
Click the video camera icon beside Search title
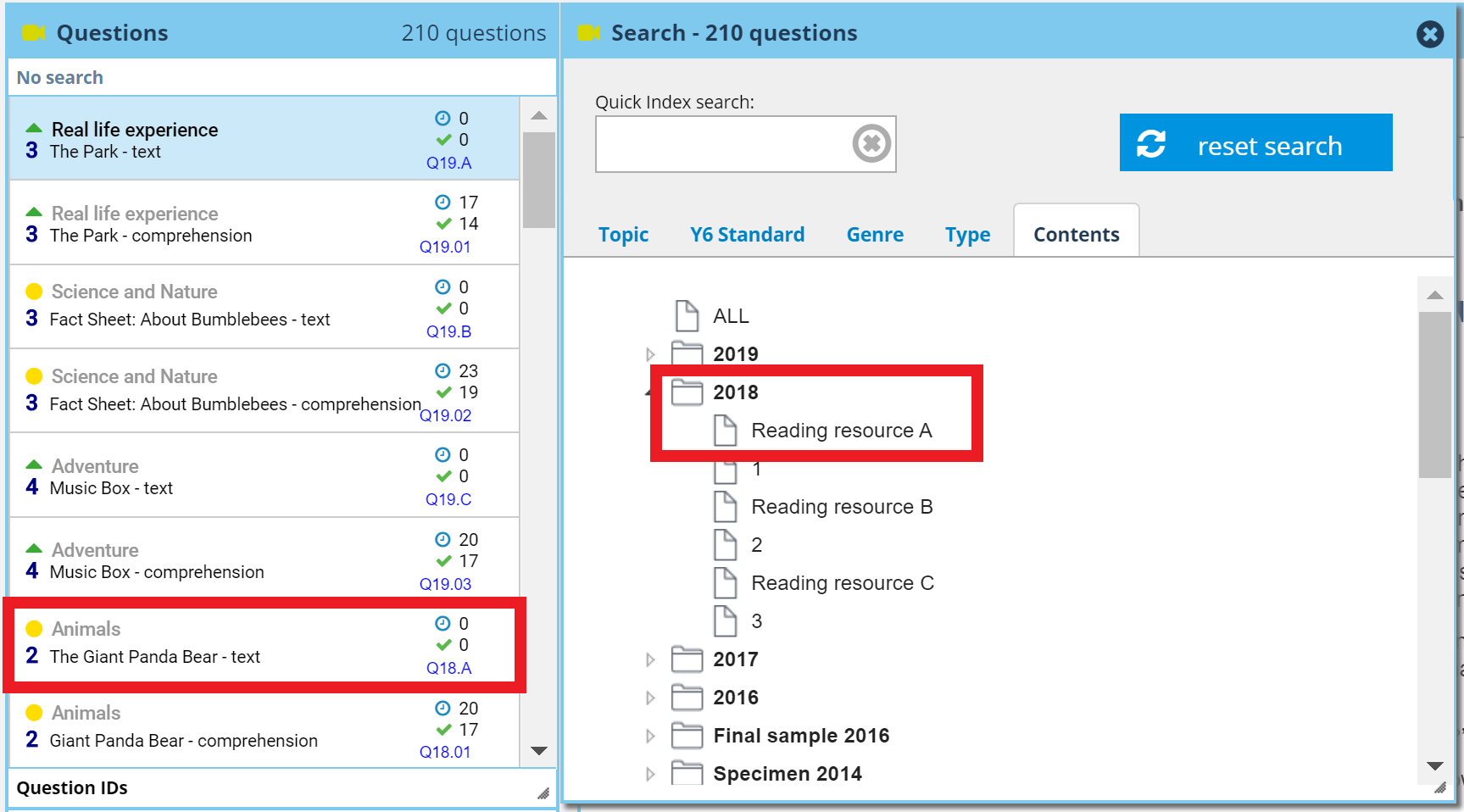[x=588, y=33]
